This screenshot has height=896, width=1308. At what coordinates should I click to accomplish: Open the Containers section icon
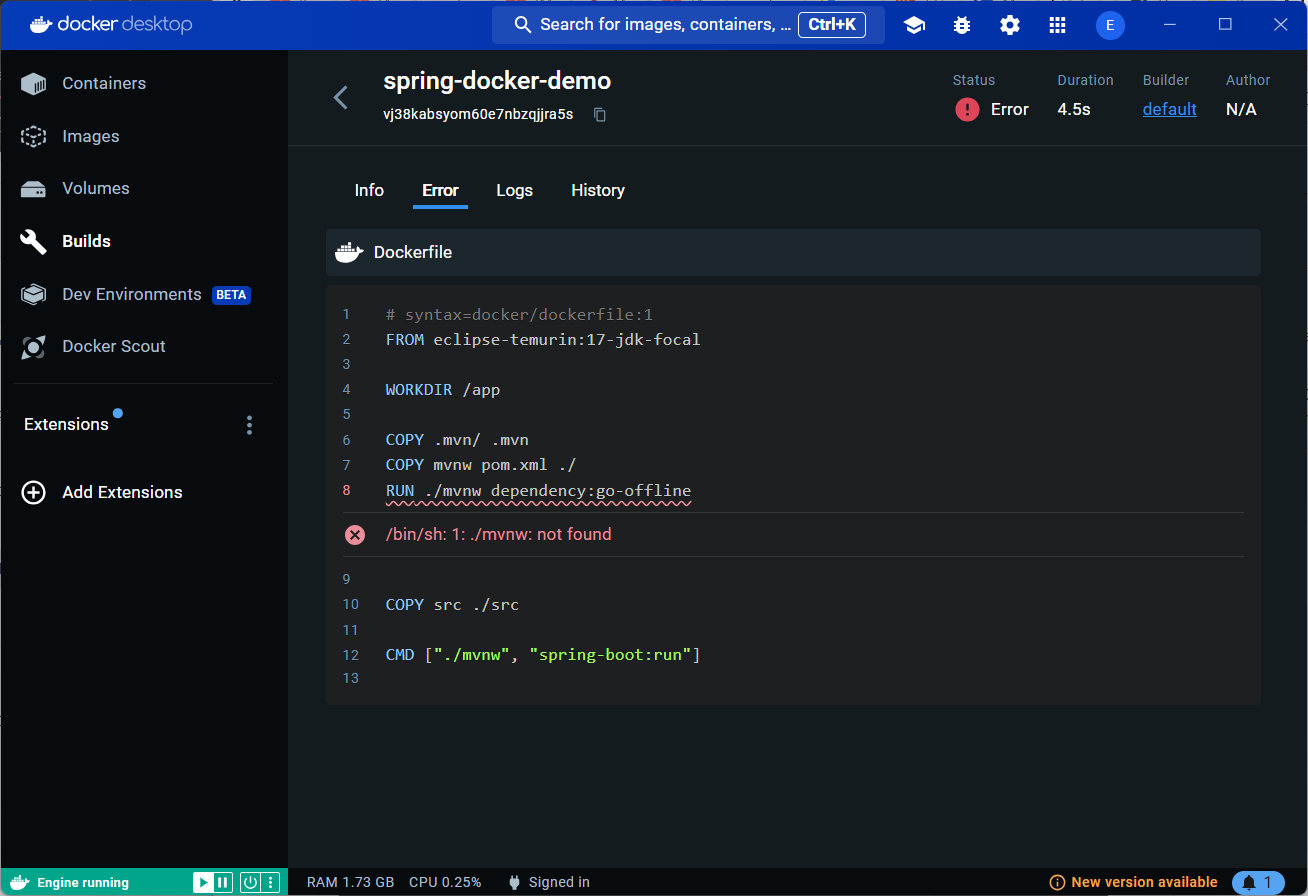[34, 84]
